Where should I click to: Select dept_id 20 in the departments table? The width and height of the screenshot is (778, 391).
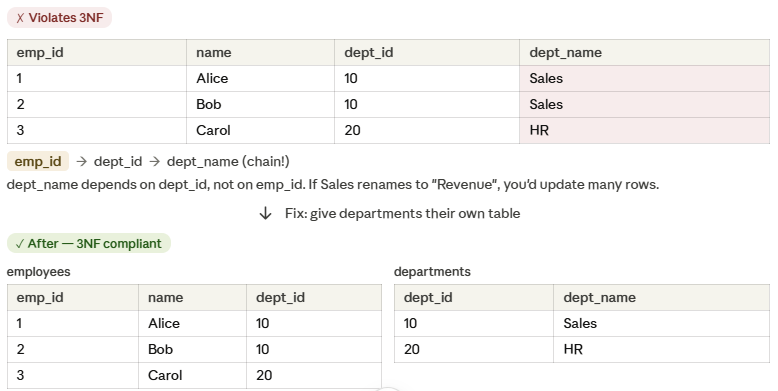pyautogui.click(x=474, y=349)
